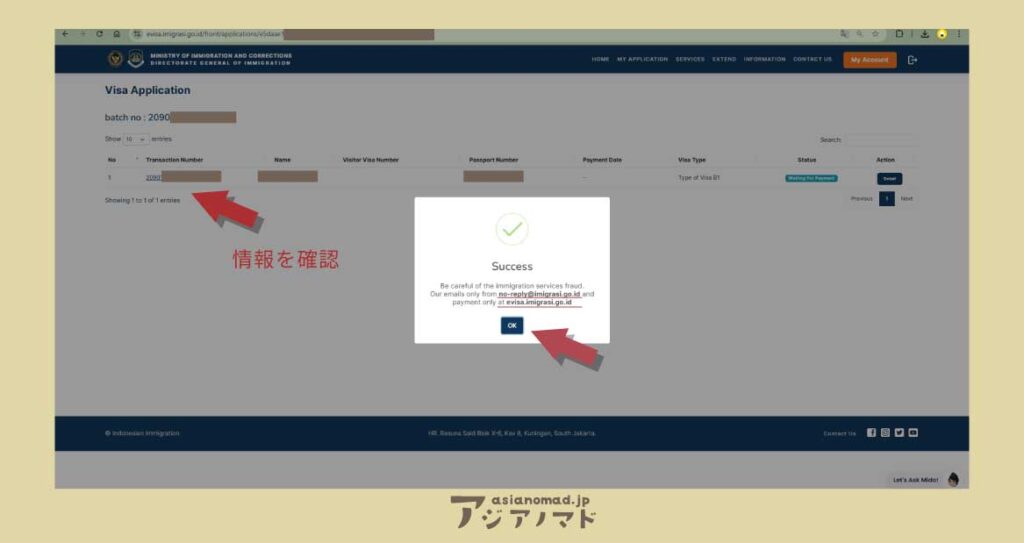Click the Search input field
The image size is (1024, 543).
(x=880, y=140)
